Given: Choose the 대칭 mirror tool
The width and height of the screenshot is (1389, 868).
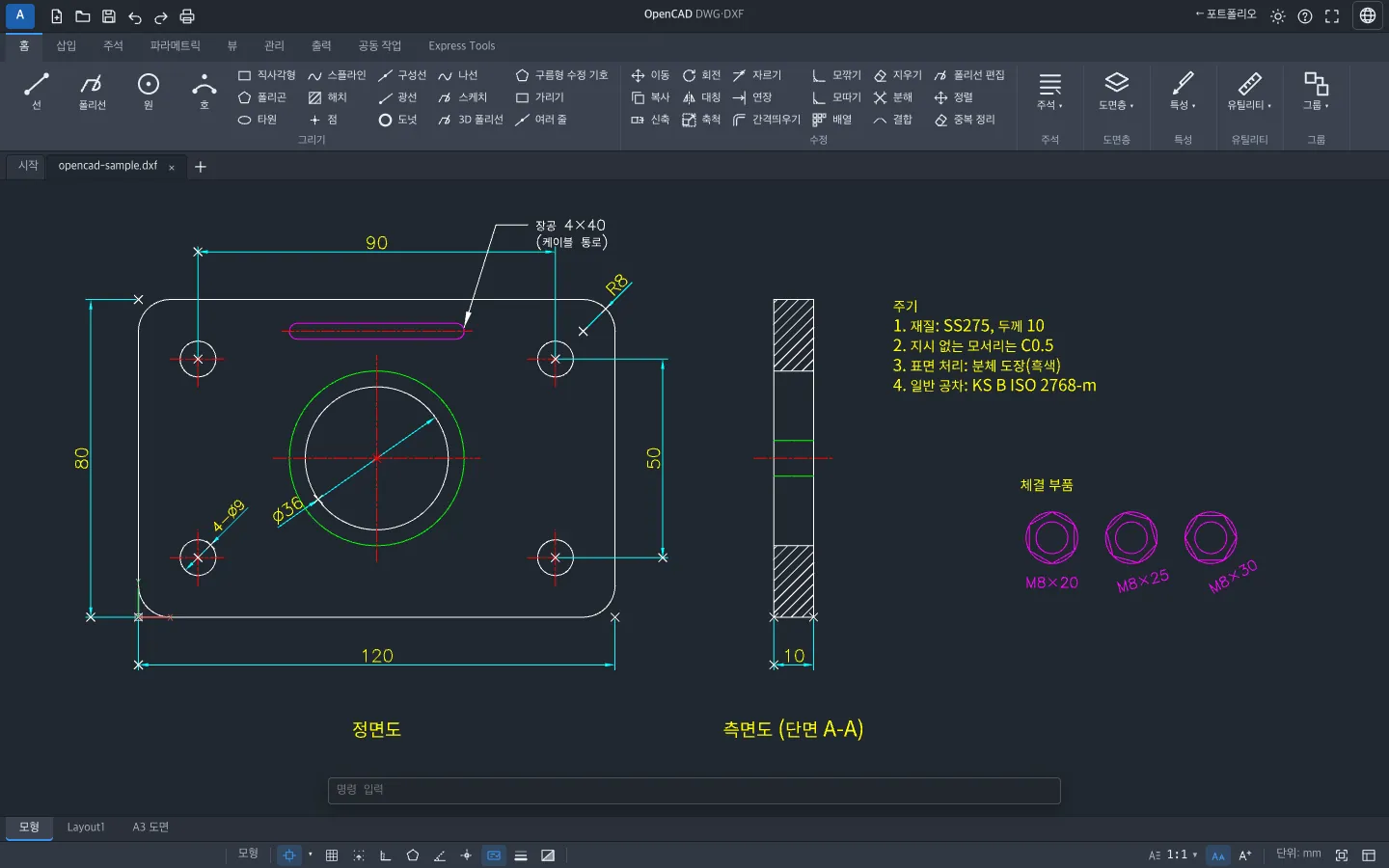Looking at the screenshot, I should coord(701,97).
